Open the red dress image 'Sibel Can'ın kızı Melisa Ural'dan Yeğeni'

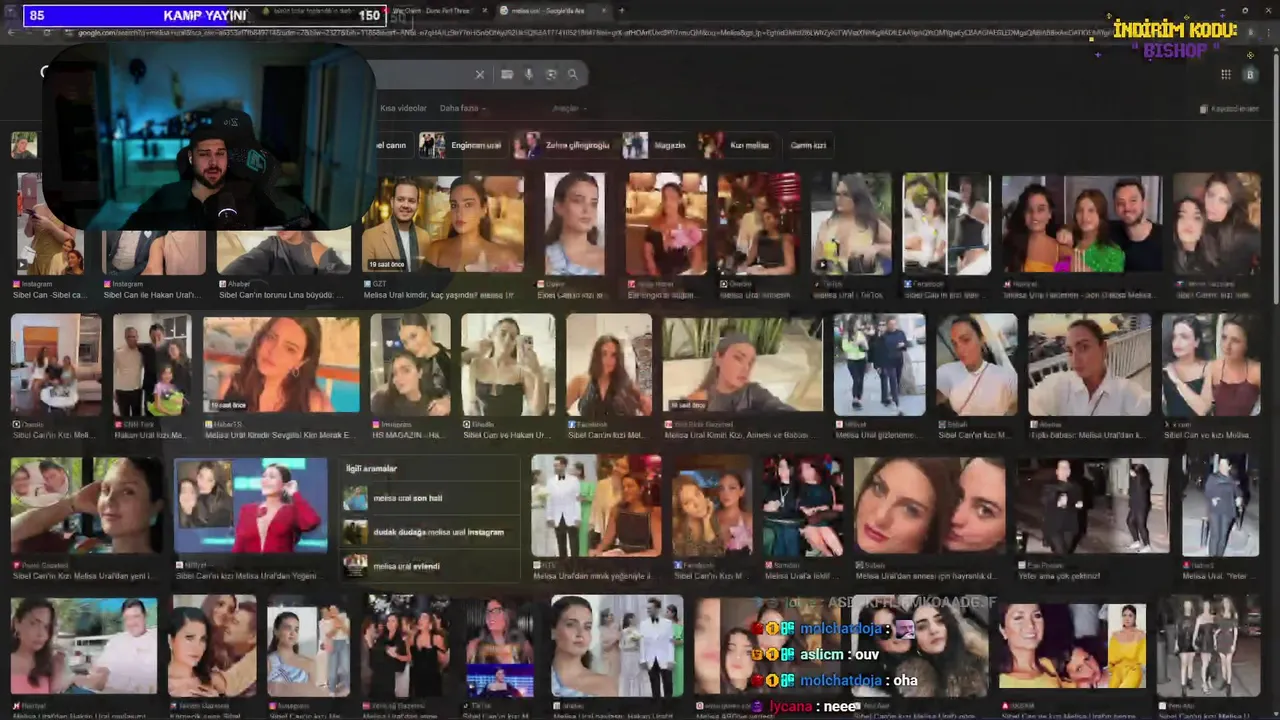251,506
